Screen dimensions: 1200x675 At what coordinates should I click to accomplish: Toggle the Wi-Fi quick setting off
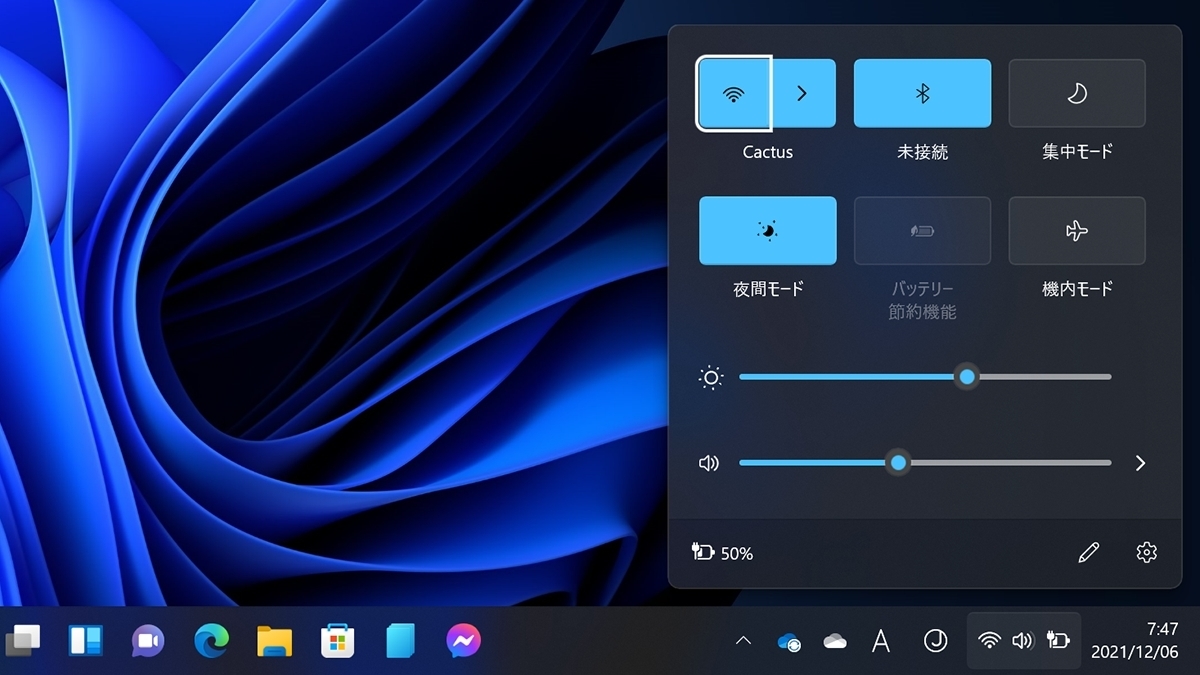734,93
